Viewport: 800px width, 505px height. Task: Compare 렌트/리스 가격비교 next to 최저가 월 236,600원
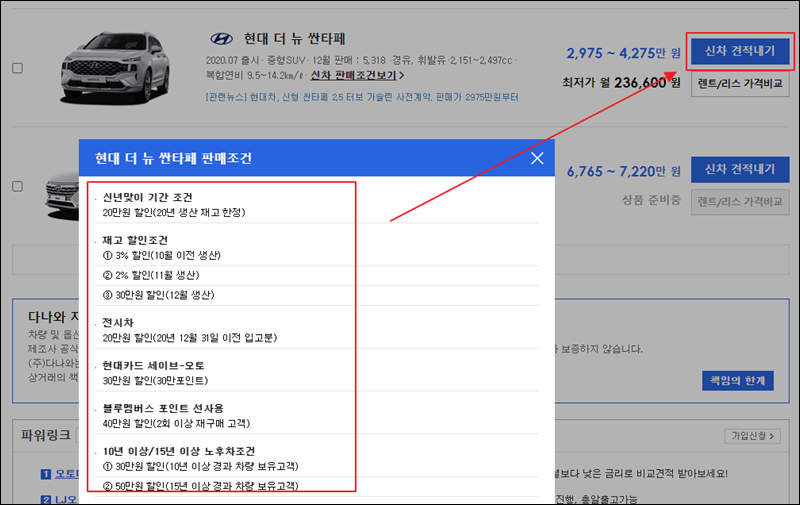tap(740, 84)
